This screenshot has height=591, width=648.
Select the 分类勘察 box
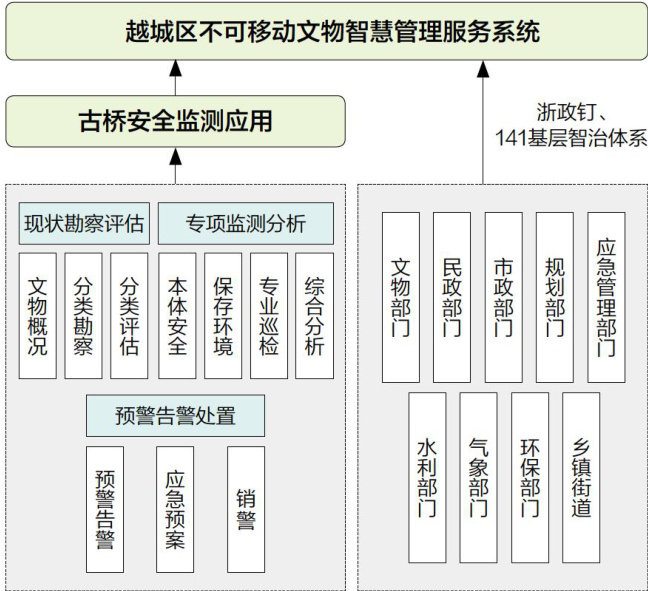[x=83, y=316]
